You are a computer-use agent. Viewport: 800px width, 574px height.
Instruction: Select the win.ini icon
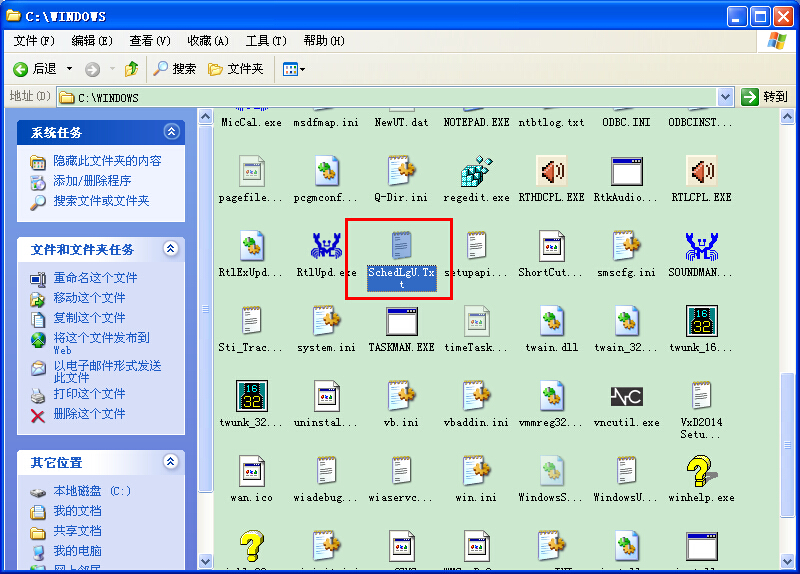477,471
